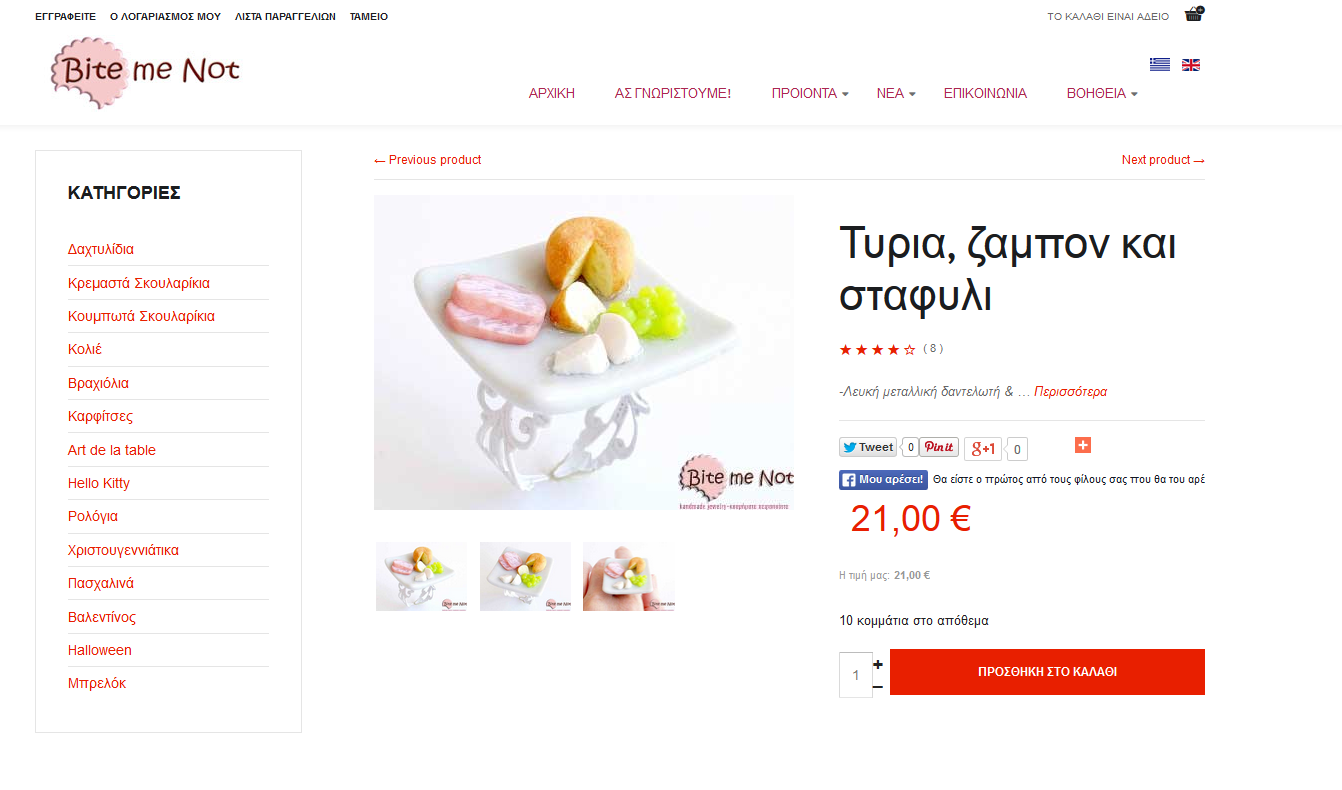1342x790 pixels.
Task: Share product with the Tweet button
Action: click(868, 448)
